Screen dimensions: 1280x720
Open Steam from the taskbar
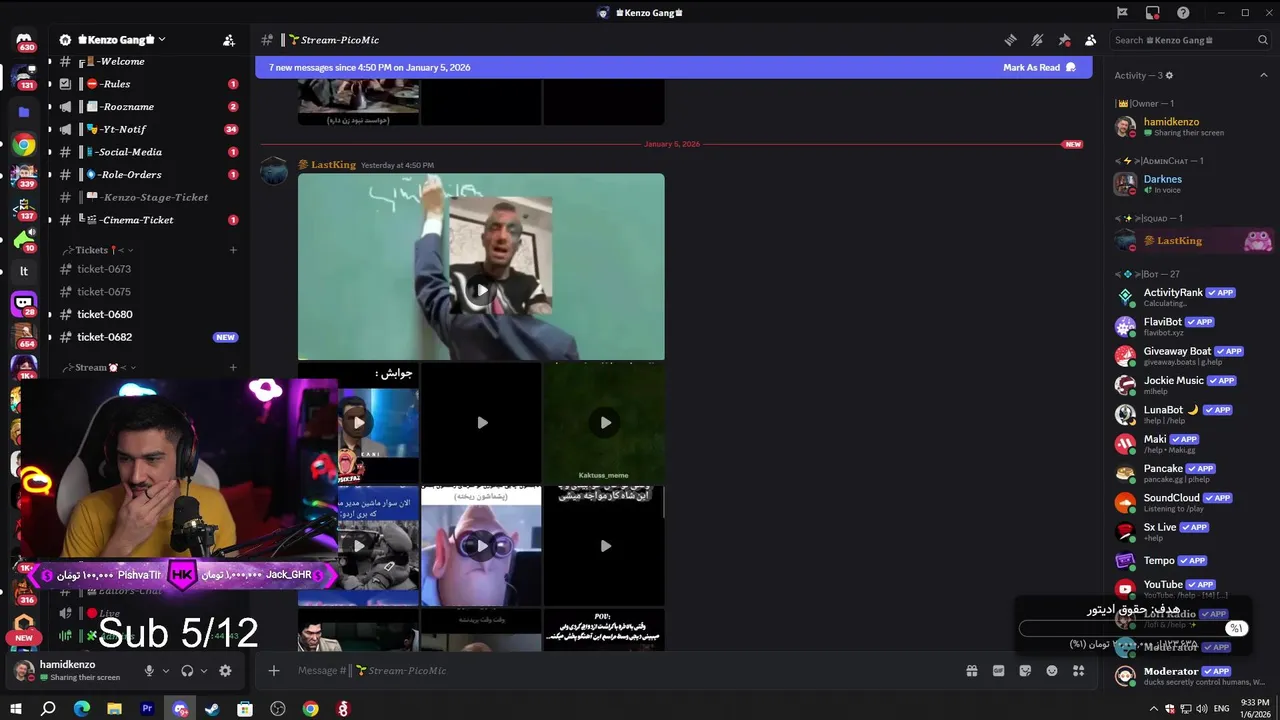[x=212, y=709]
